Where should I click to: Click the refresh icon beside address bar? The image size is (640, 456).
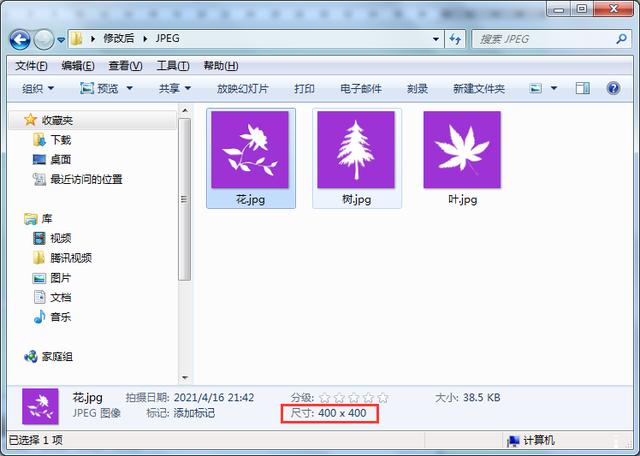(455, 39)
